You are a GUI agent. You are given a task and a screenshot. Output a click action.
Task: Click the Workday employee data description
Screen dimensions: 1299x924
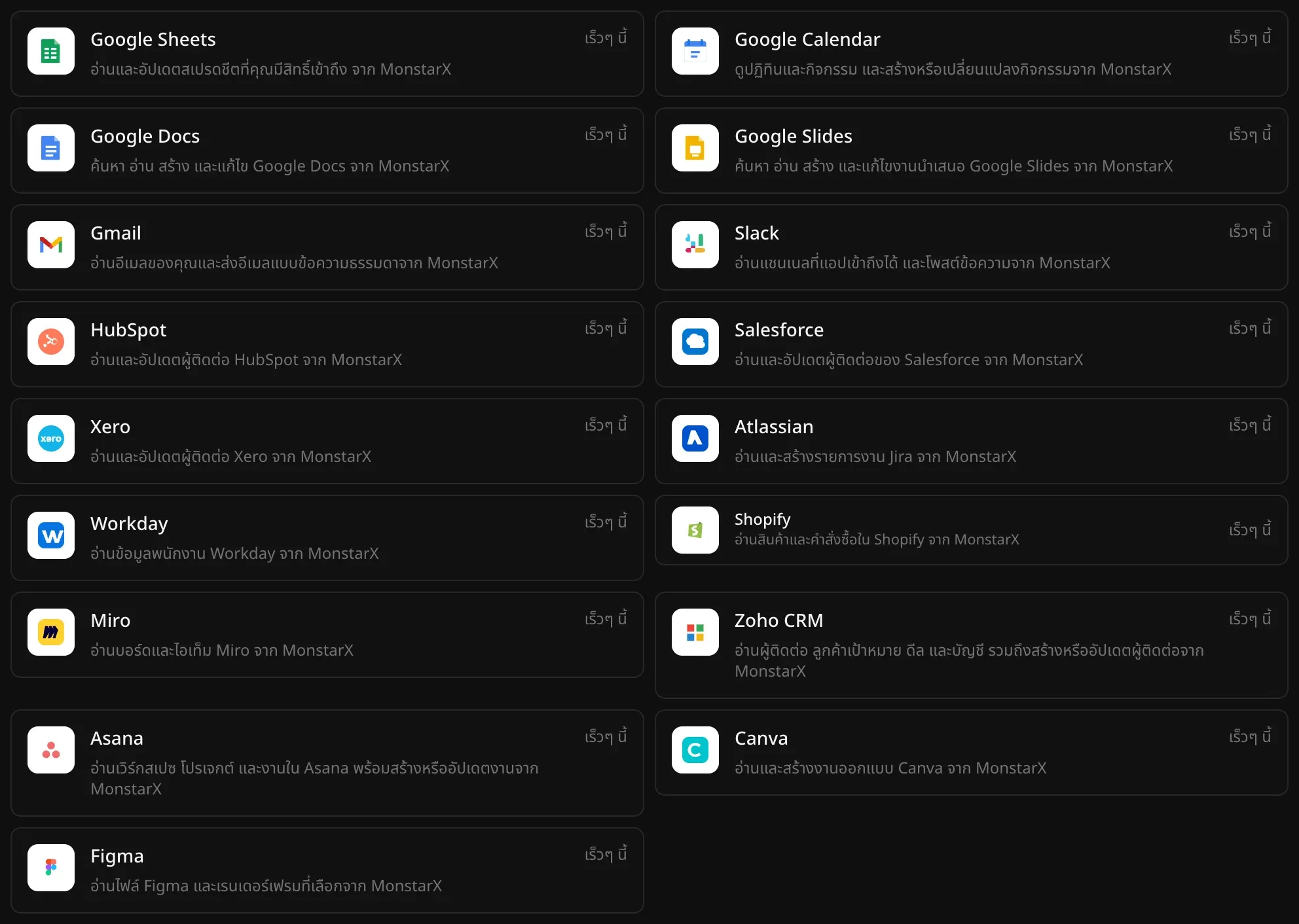pyautogui.click(x=234, y=554)
